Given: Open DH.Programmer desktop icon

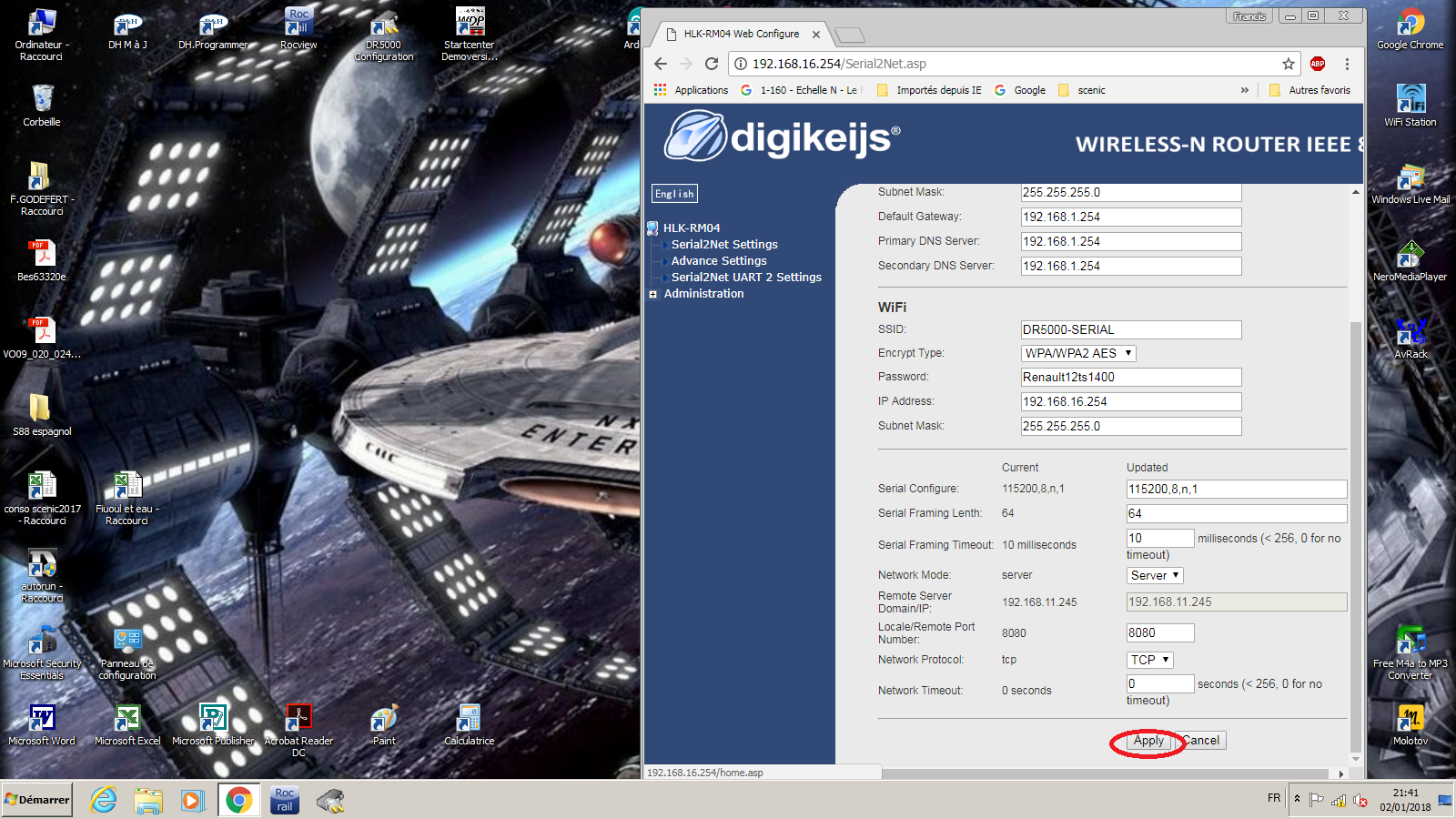Looking at the screenshot, I should pyautogui.click(x=213, y=31).
